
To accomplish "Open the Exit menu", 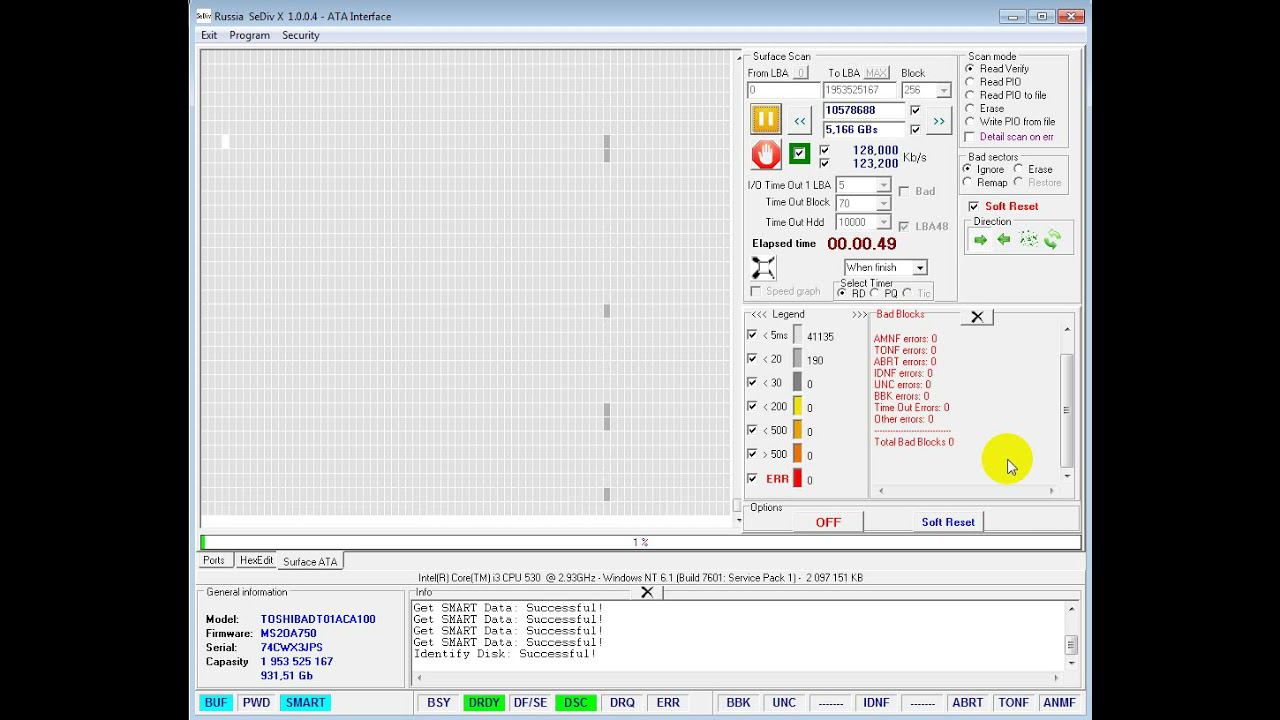I will pos(209,35).
